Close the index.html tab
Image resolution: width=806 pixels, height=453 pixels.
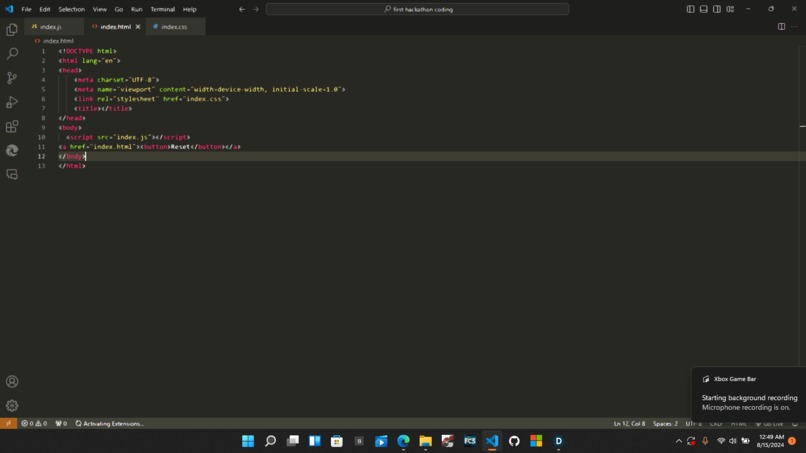138,27
